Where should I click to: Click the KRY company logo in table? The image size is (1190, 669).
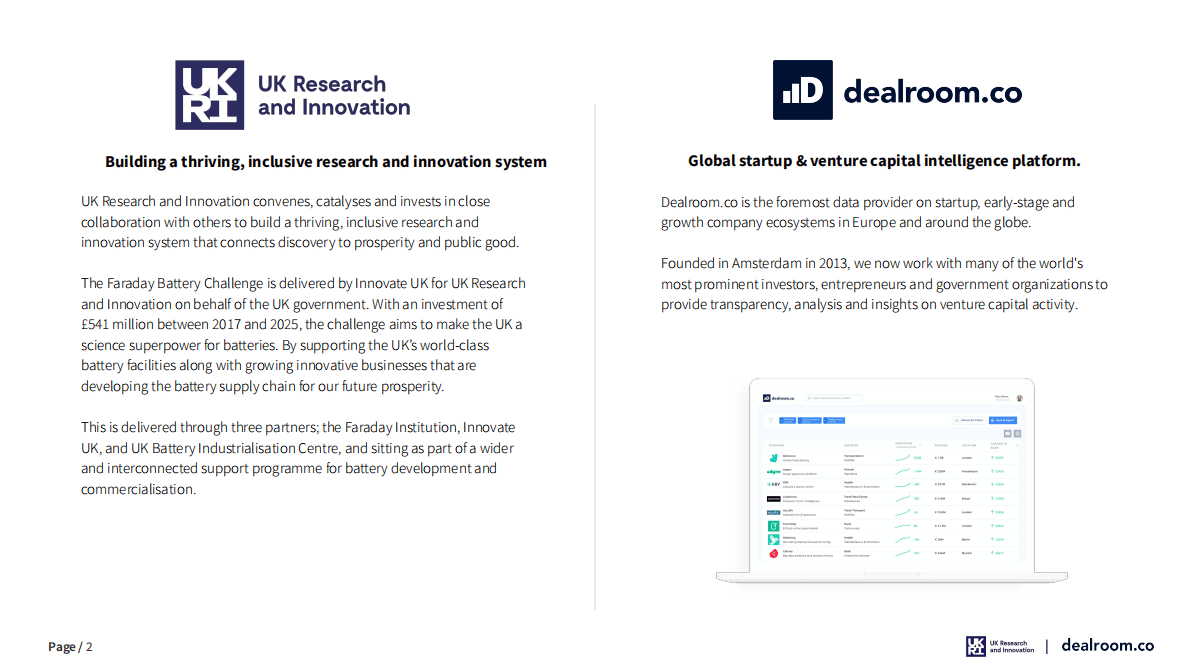[773, 484]
